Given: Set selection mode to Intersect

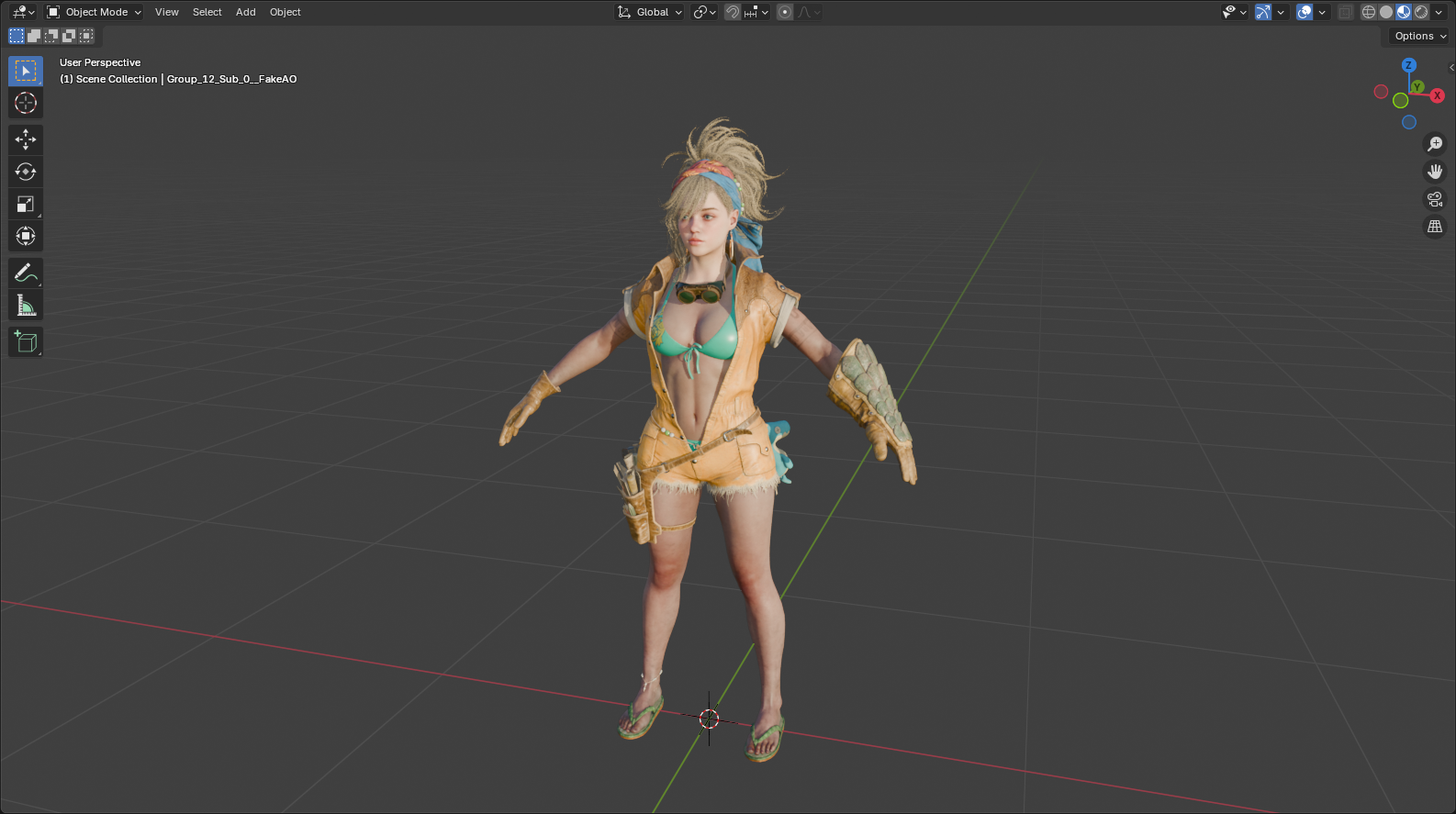Looking at the screenshot, I should (86, 36).
